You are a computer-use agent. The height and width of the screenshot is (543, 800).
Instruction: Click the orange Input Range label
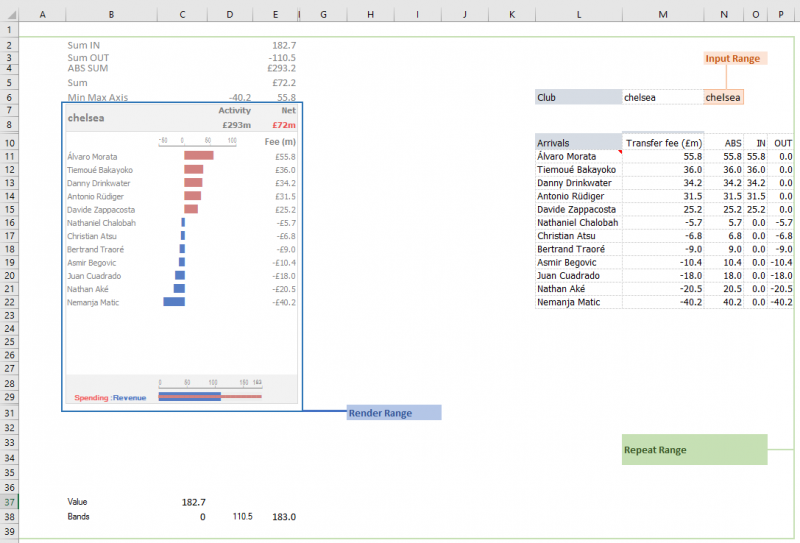click(x=735, y=59)
